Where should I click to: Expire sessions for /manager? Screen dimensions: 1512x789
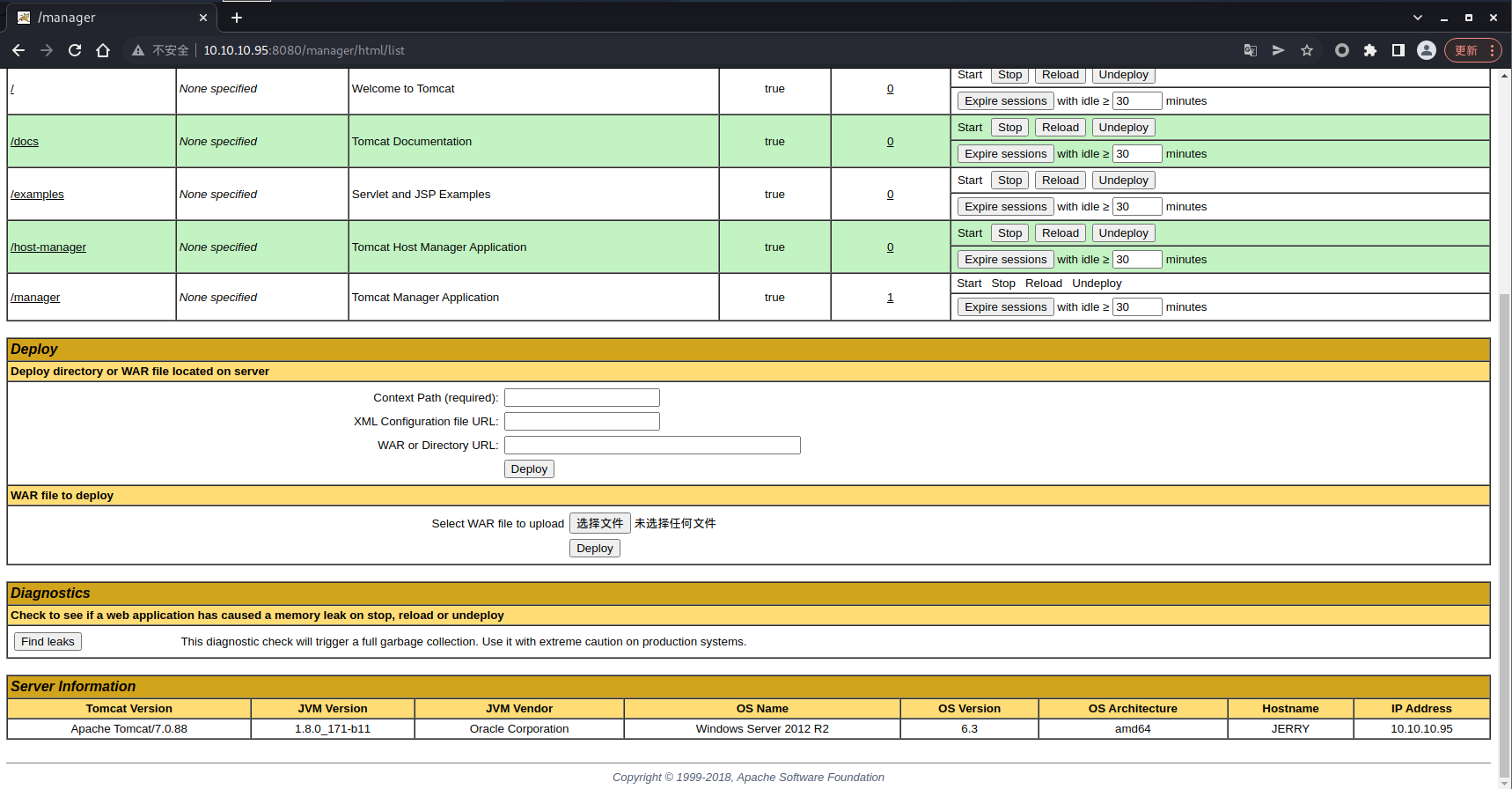pyautogui.click(x=1005, y=307)
